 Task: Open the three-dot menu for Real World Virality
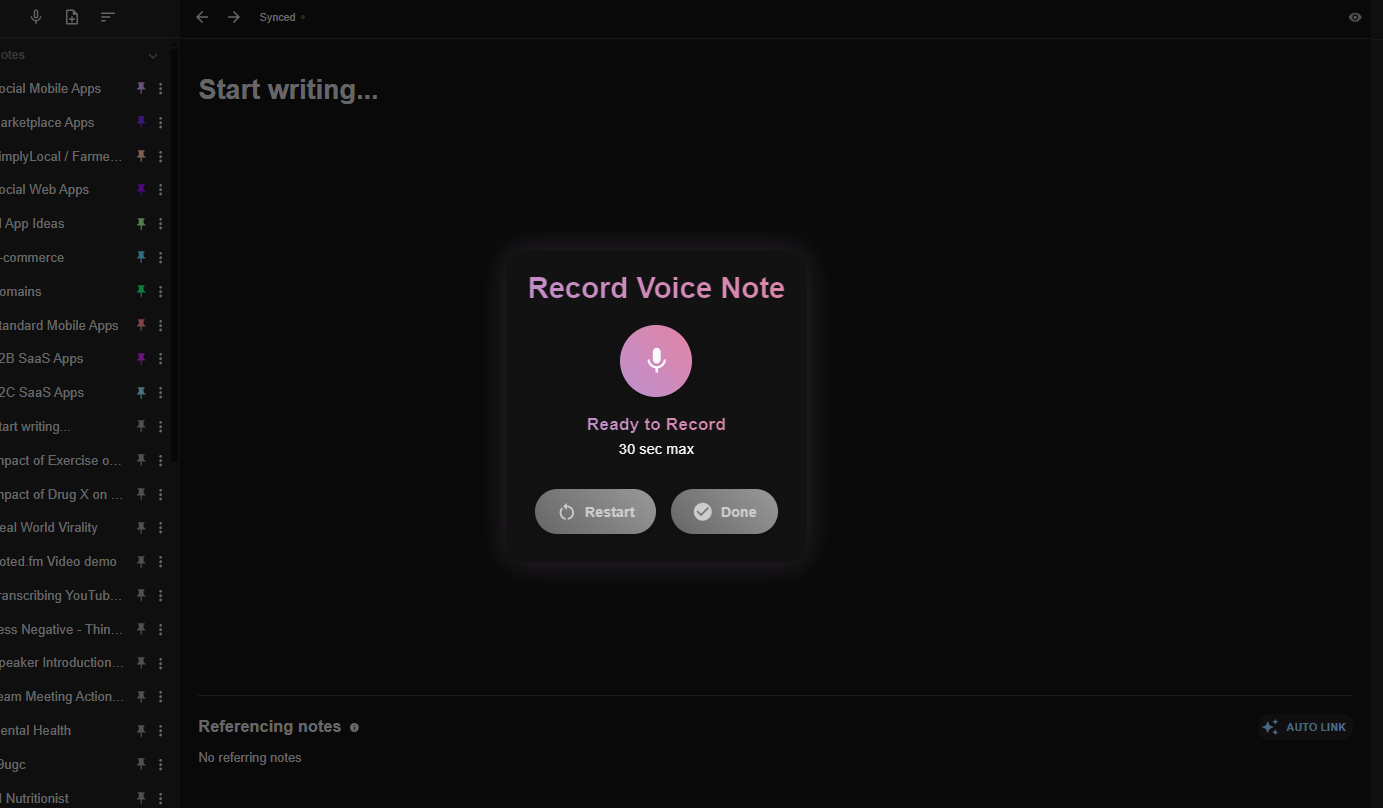coord(160,527)
